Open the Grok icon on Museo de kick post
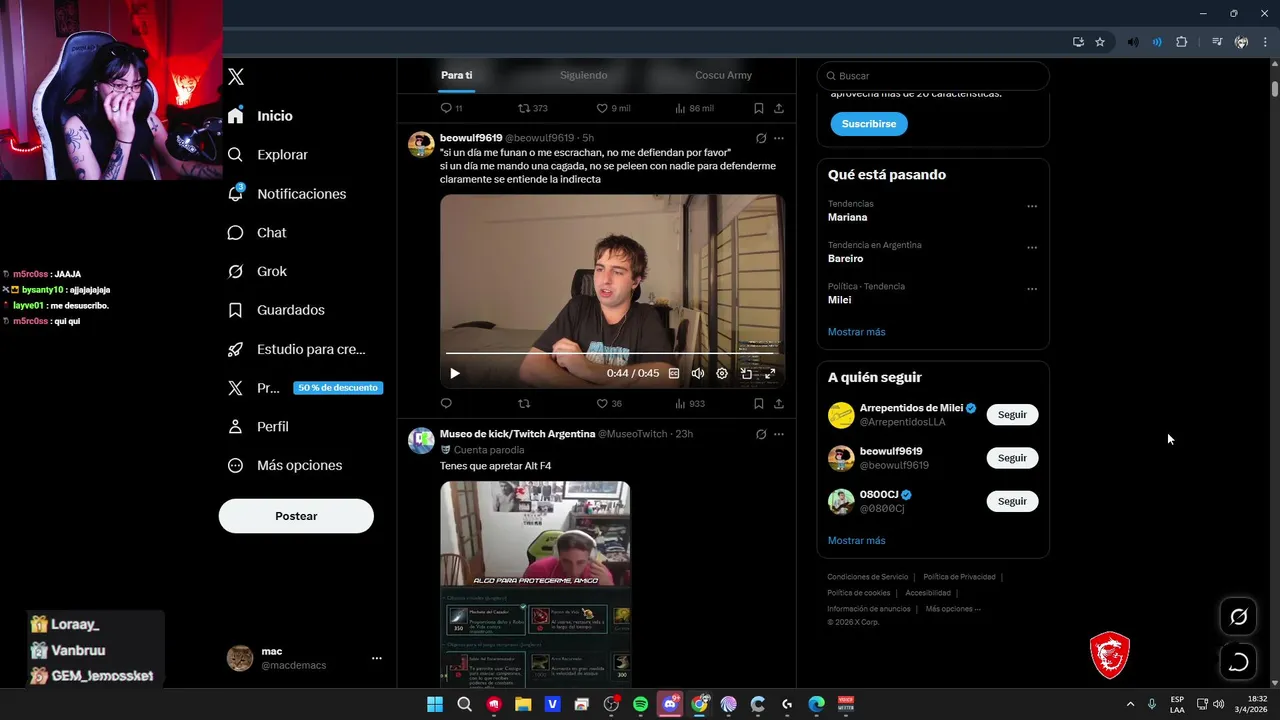Image resolution: width=1280 pixels, height=720 pixels. pyautogui.click(x=761, y=434)
